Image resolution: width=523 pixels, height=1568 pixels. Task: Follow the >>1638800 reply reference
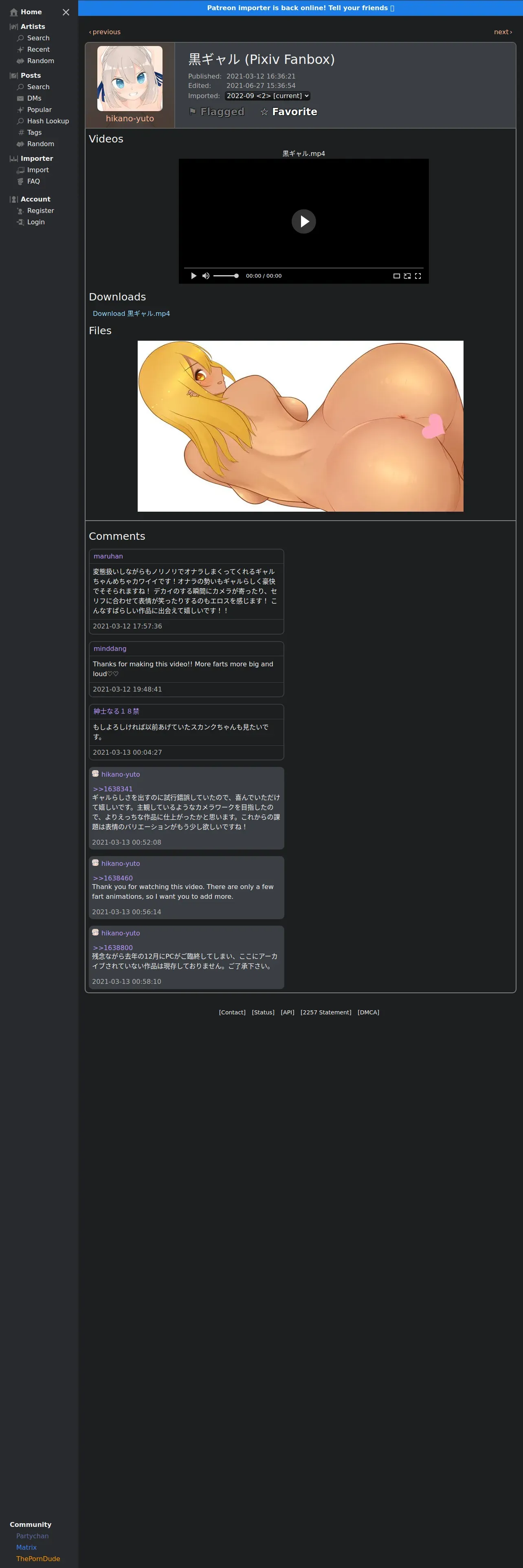pyautogui.click(x=113, y=948)
